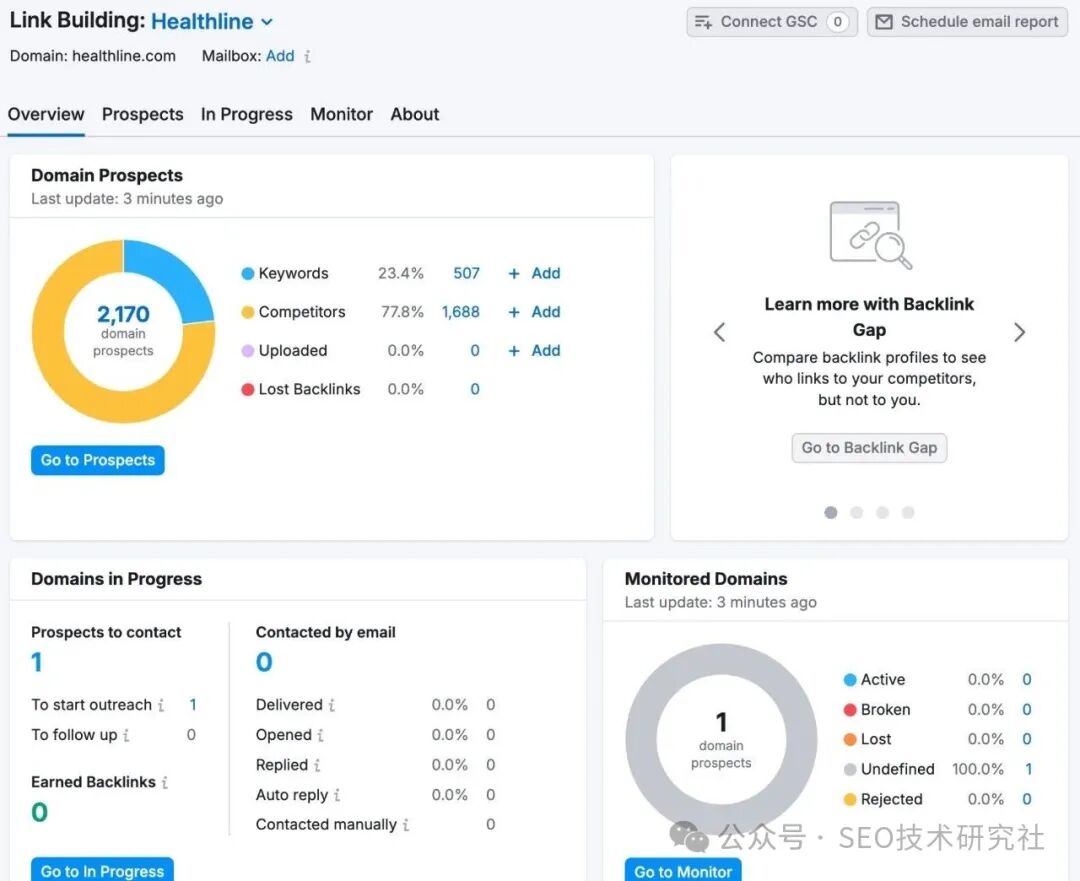Click the To follow up info icon
The image size is (1080, 881).
[126, 736]
